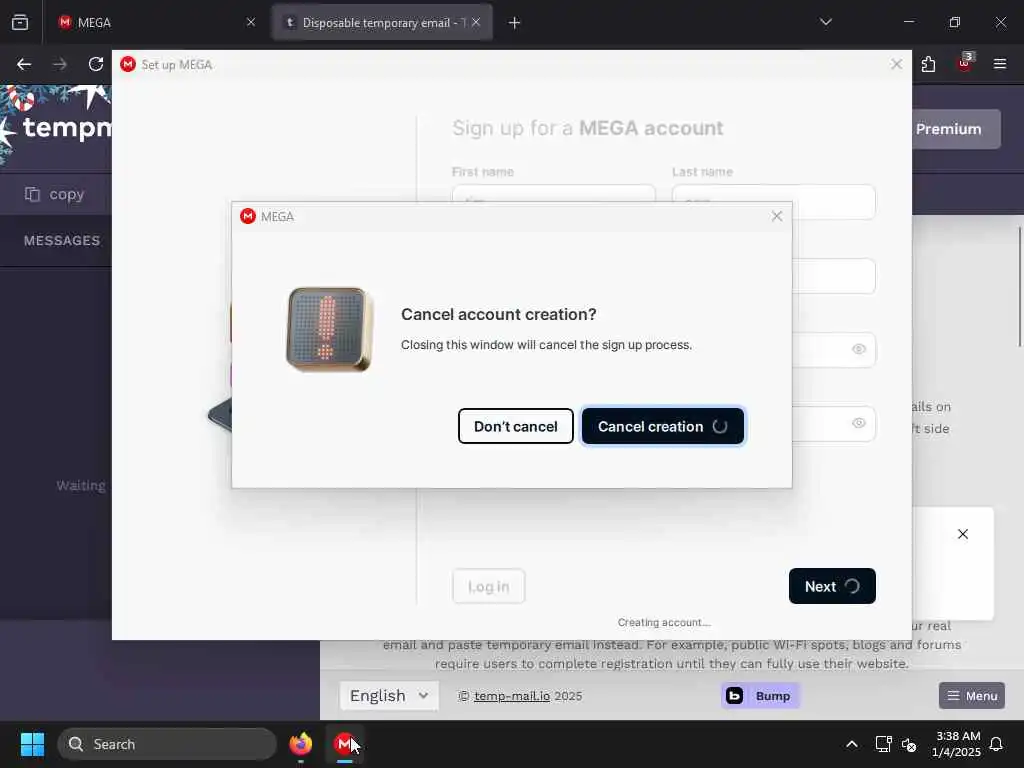Image resolution: width=1024 pixels, height=768 pixels.
Task: Click the network status tray icon
Action: coord(883,744)
